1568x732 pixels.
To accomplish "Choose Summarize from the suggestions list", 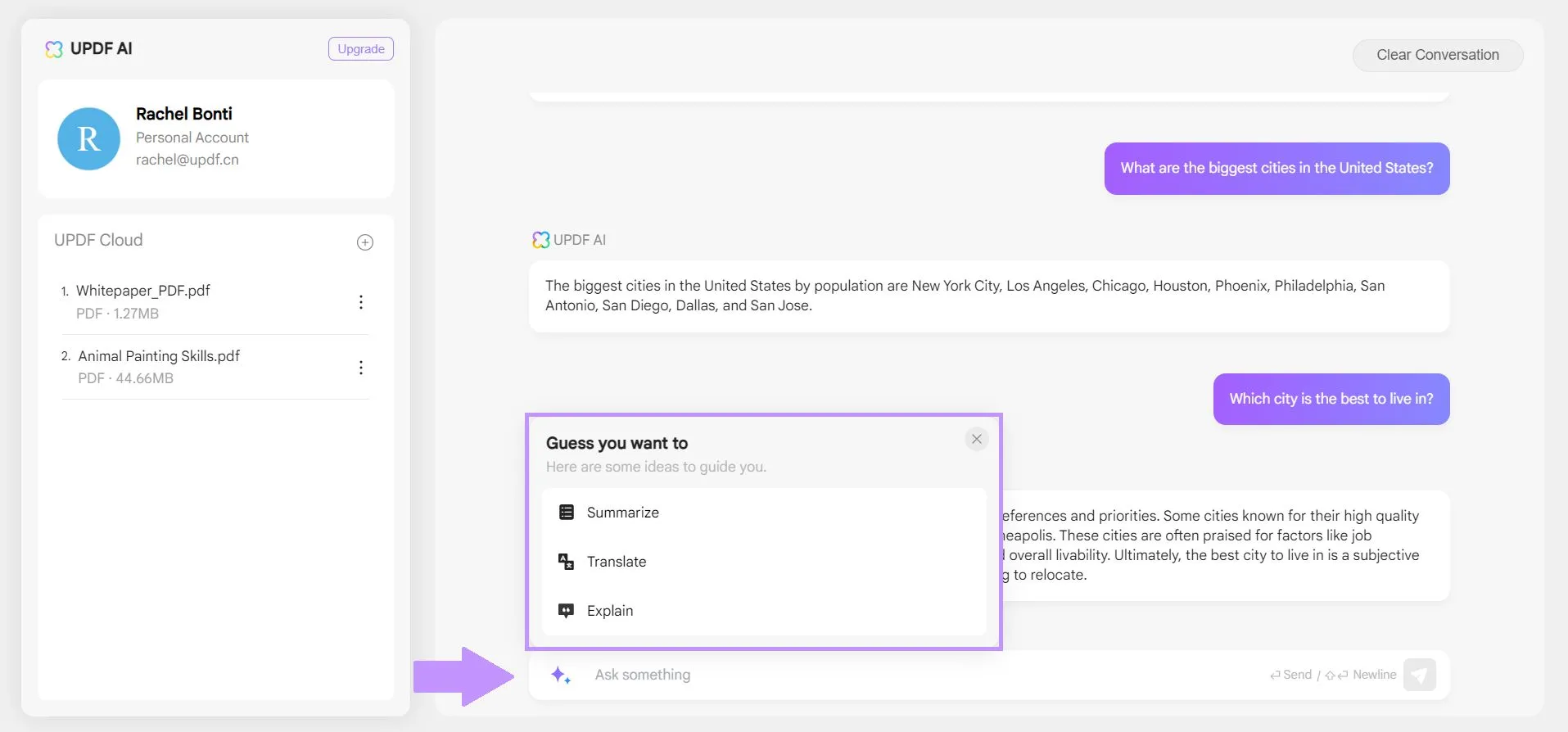I will [623, 513].
